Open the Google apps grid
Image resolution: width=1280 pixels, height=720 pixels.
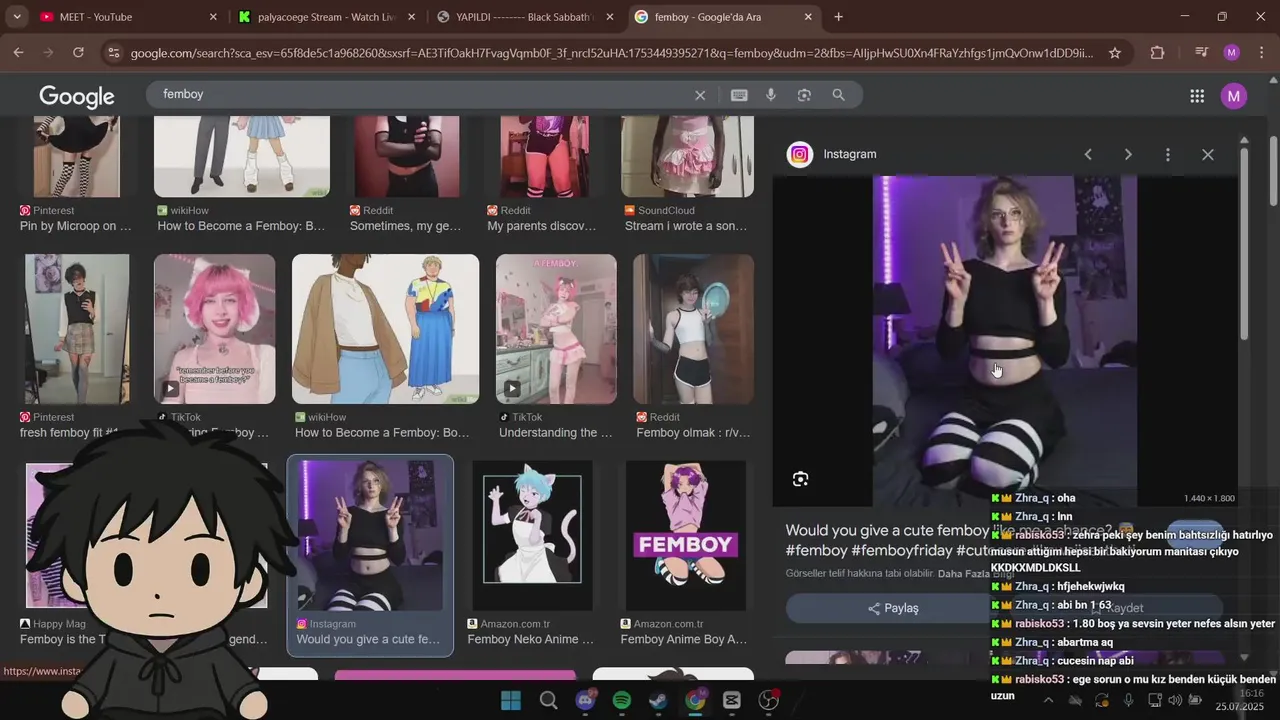1197,96
